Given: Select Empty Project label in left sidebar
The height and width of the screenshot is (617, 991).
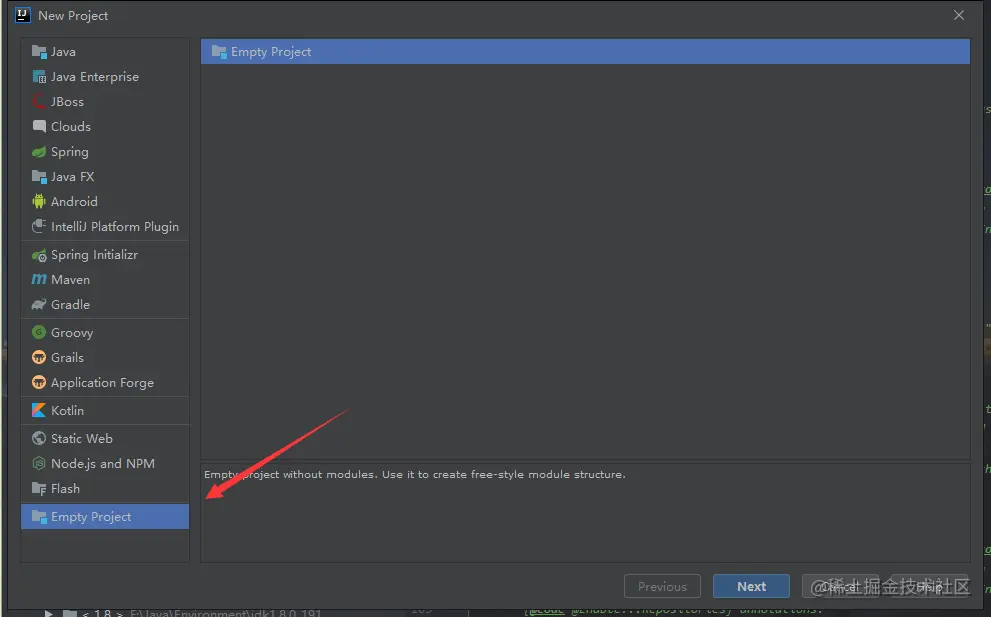Looking at the screenshot, I should [x=91, y=516].
